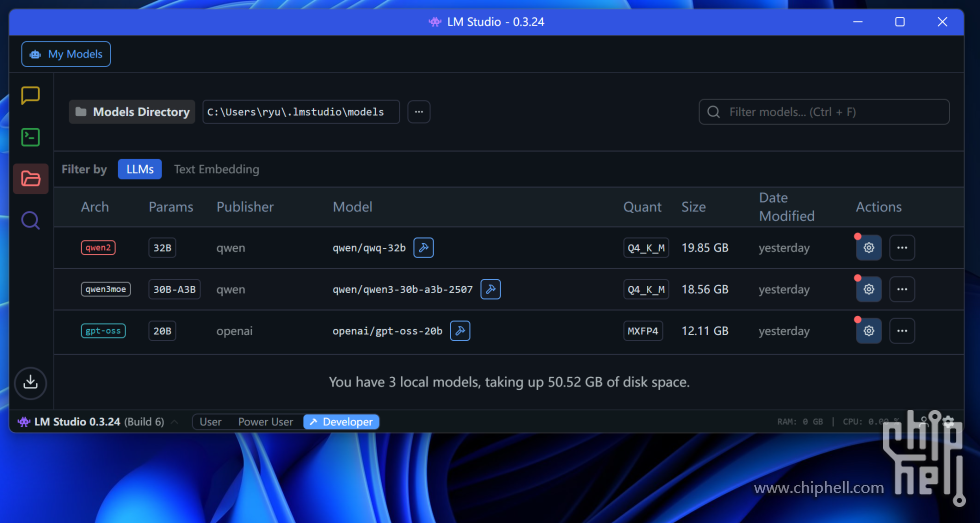Open the Downloads icon in sidebar
Viewport: 980px width, 523px height.
coord(31,382)
